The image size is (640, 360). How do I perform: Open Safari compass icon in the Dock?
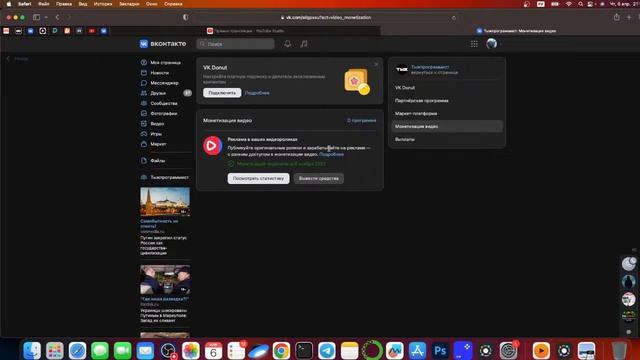click(x=77, y=350)
